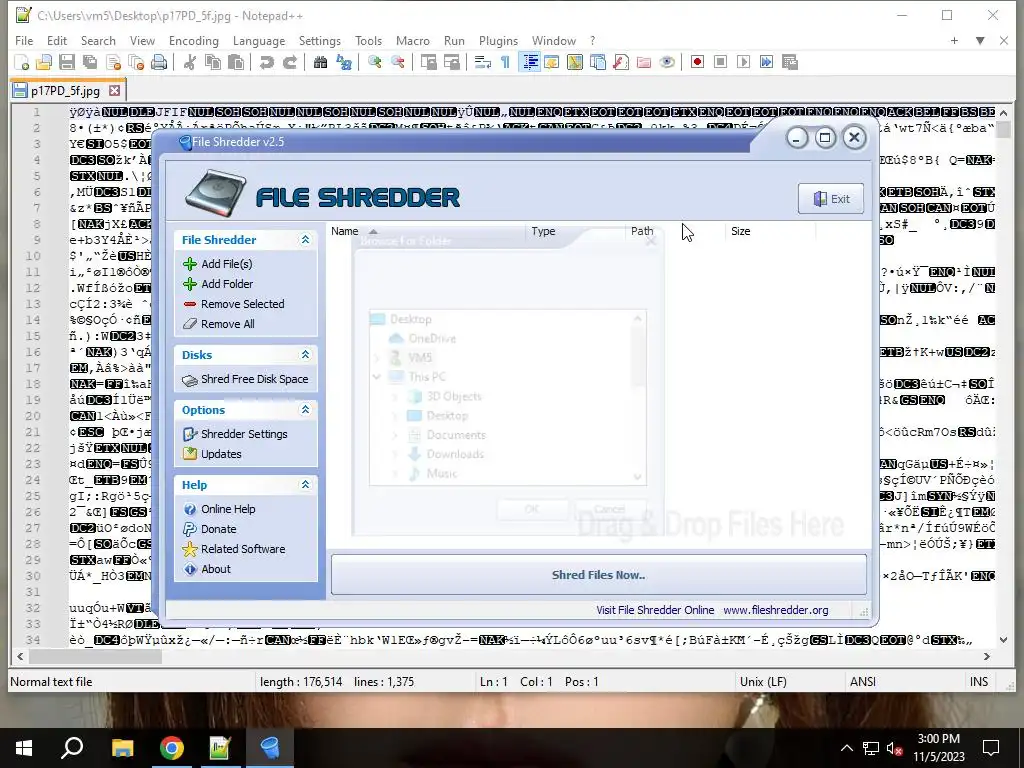Click the Close All icon in Notepad++ toolbar
Screen dimensions: 1024x768
136,63
